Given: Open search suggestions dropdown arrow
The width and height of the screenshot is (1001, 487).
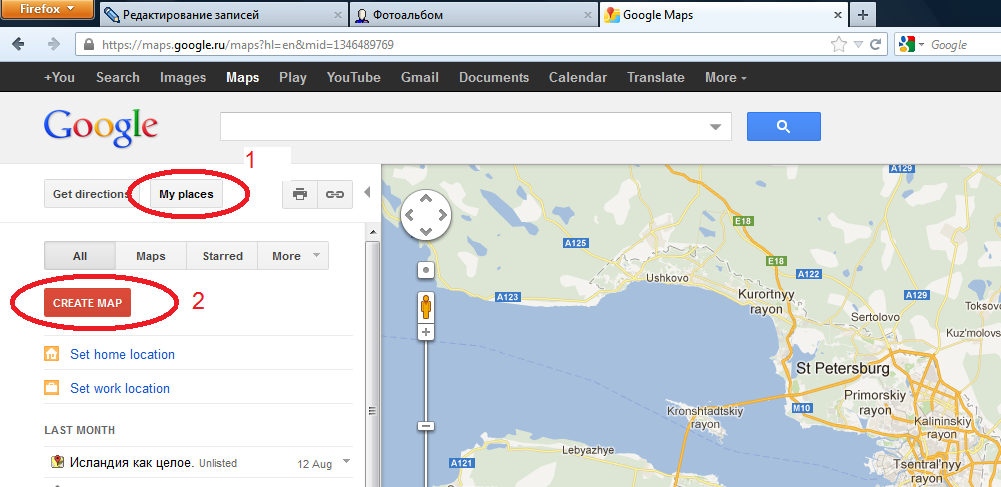Looking at the screenshot, I should (715, 127).
